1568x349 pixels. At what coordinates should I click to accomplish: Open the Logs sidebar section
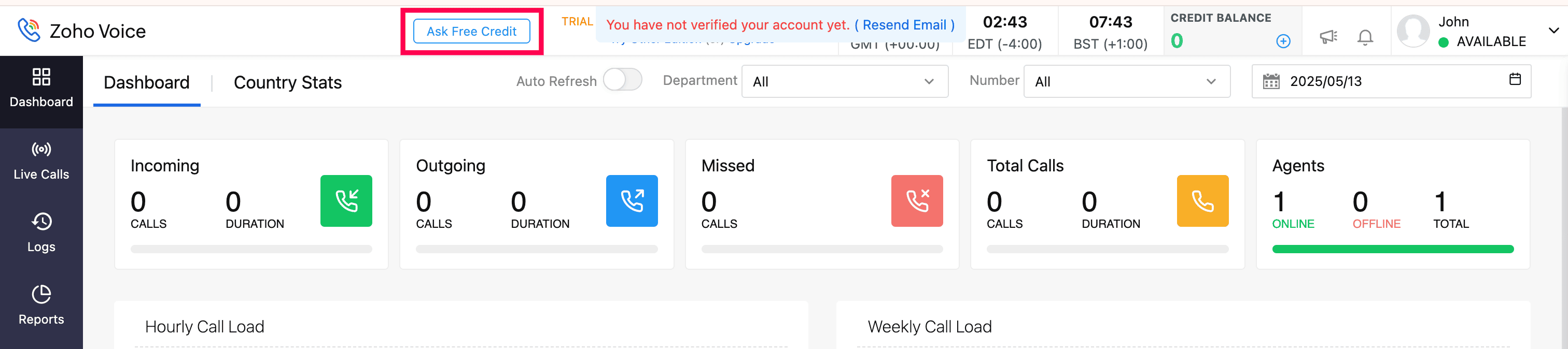click(x=41, y=232)
